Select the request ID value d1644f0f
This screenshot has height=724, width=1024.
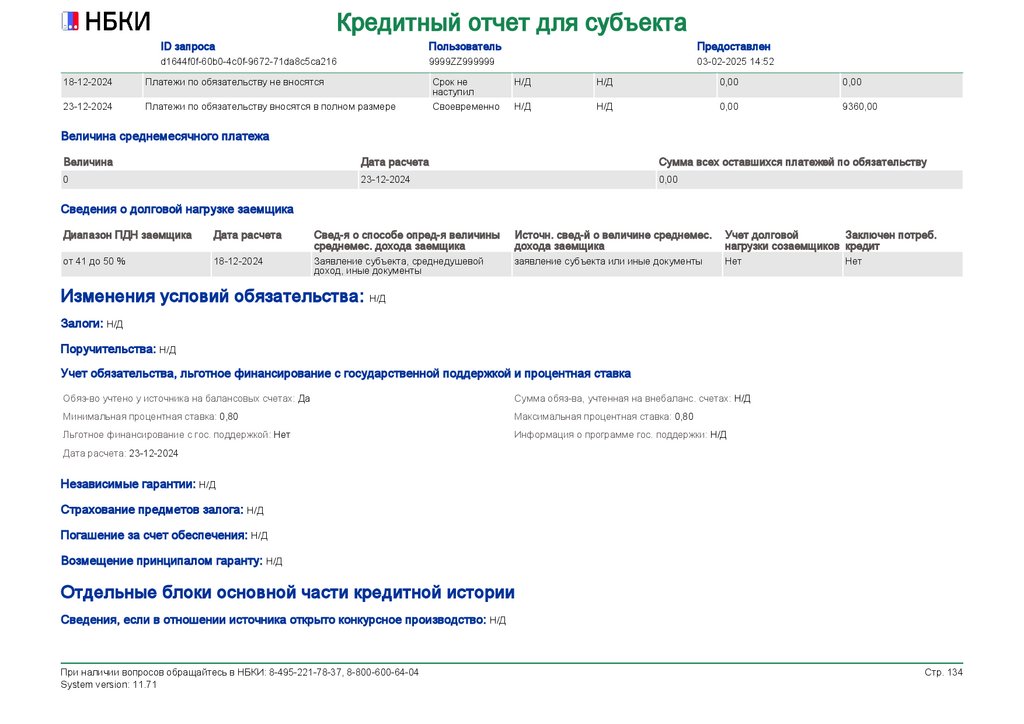point(248,61)
